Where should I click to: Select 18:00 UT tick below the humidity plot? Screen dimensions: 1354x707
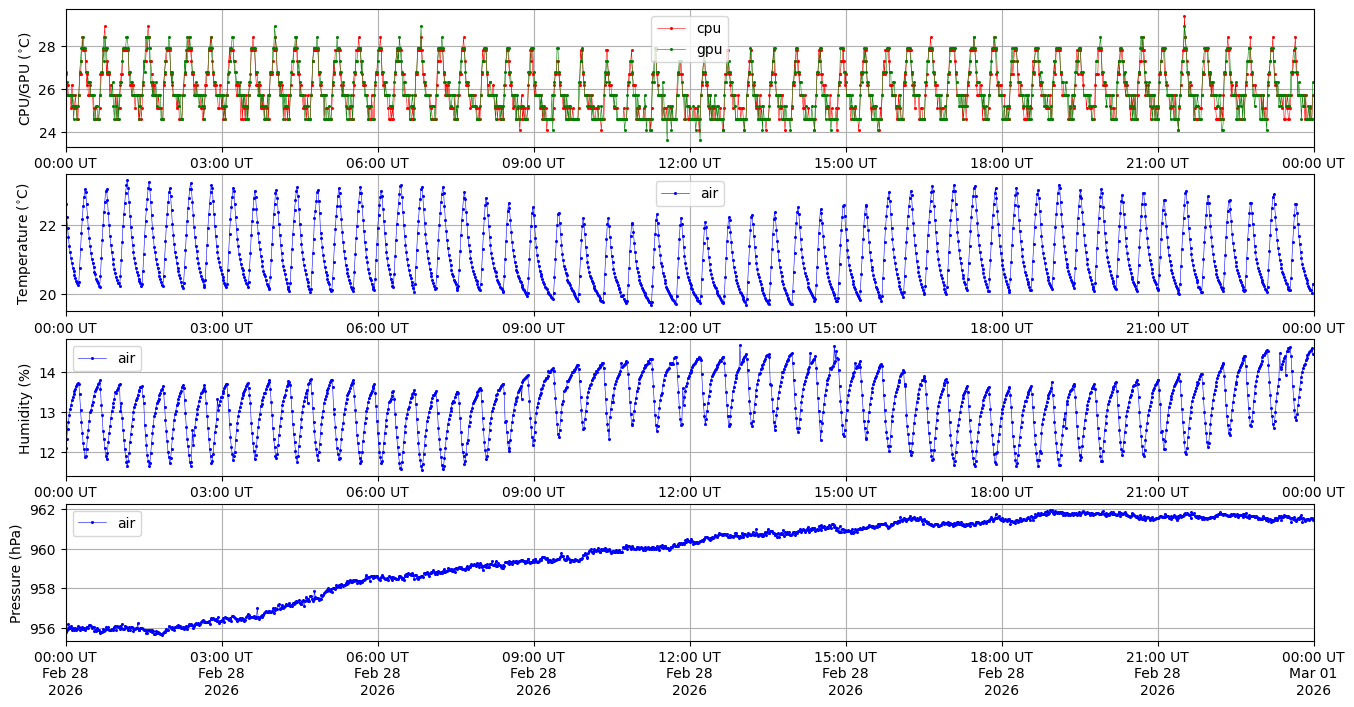pos(1001,491)
